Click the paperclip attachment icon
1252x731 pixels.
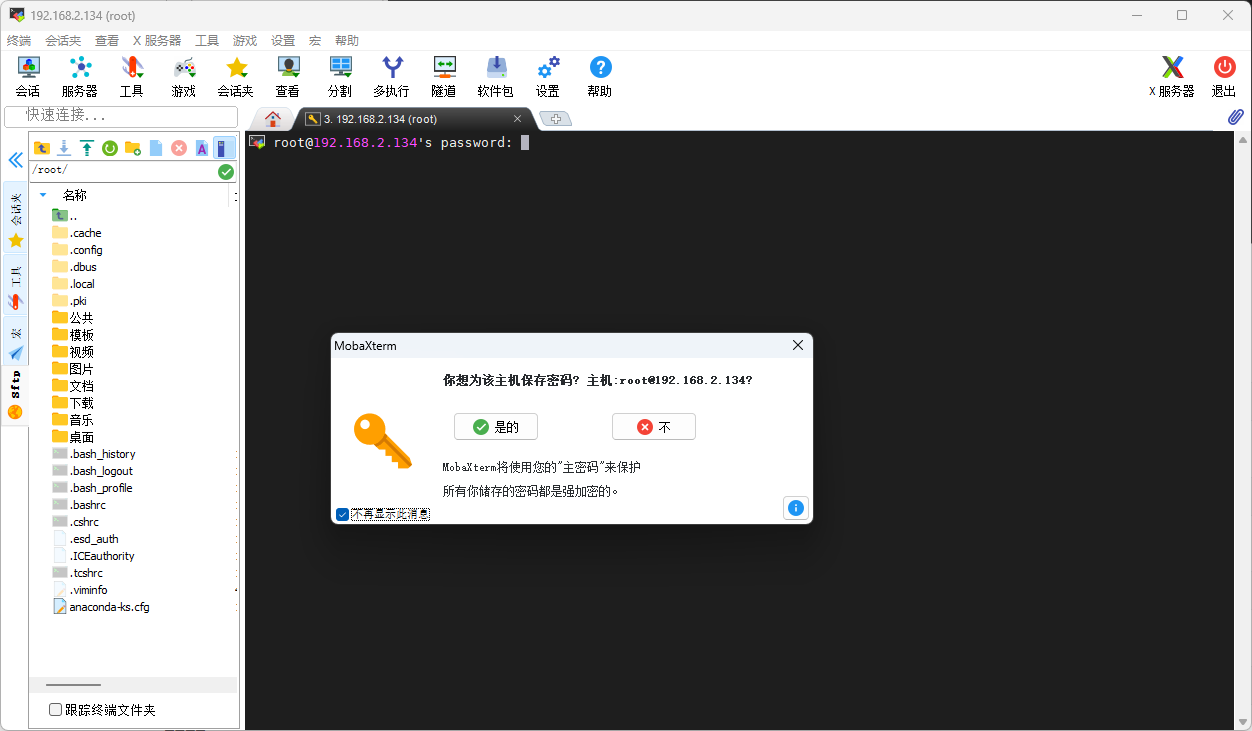tap(1236, 117)
